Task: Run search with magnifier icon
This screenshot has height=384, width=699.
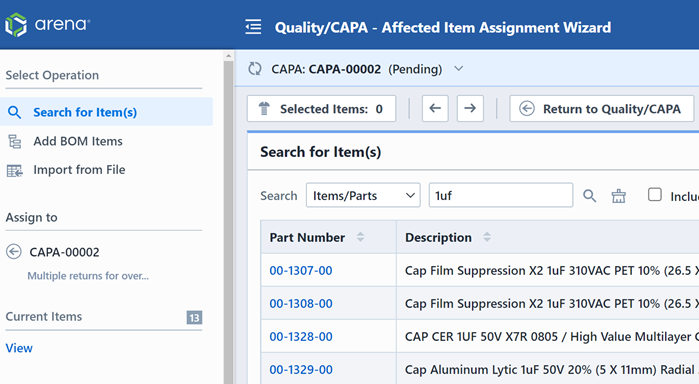Action: (589, 195)
